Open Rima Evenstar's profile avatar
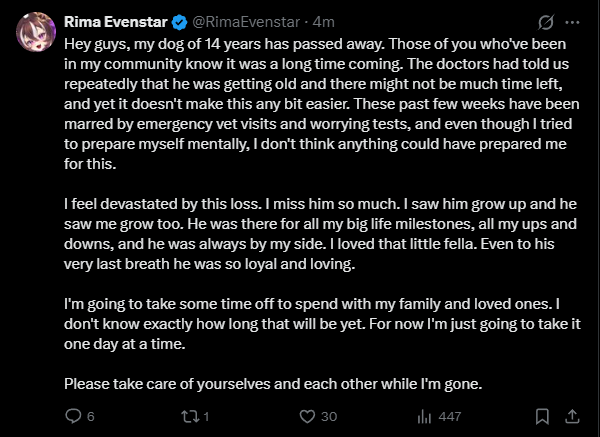Viewport: 600px width, 437px height. (36, 32)
